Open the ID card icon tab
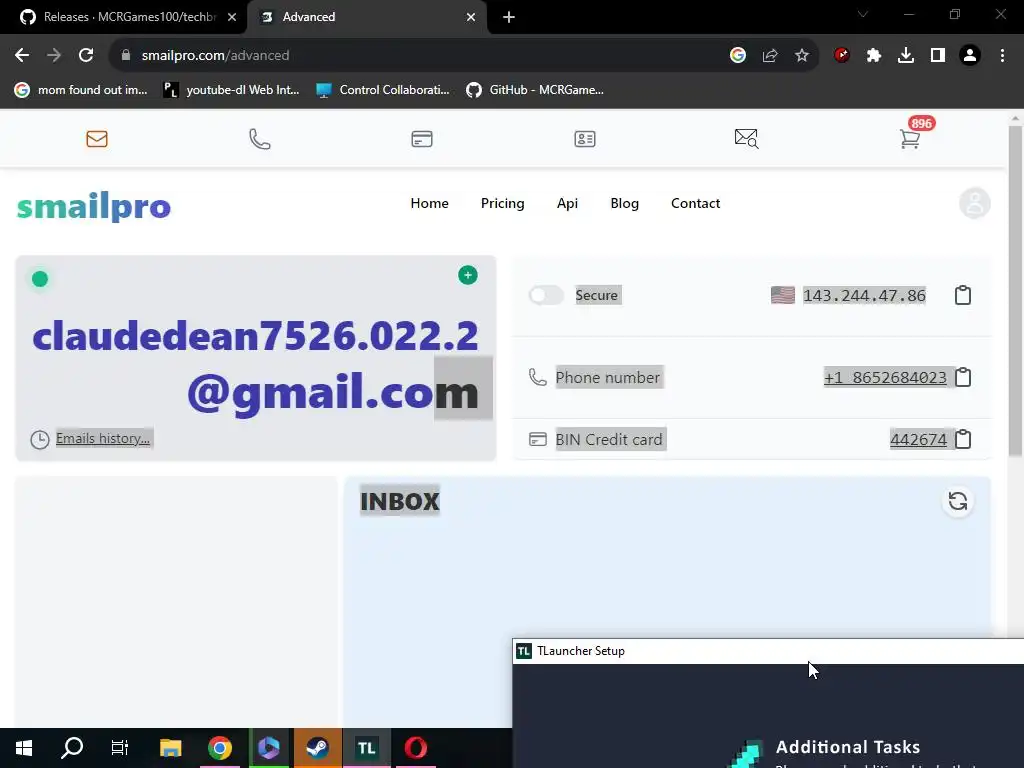Screen dimensions: 1024x768 pos(584,138)
